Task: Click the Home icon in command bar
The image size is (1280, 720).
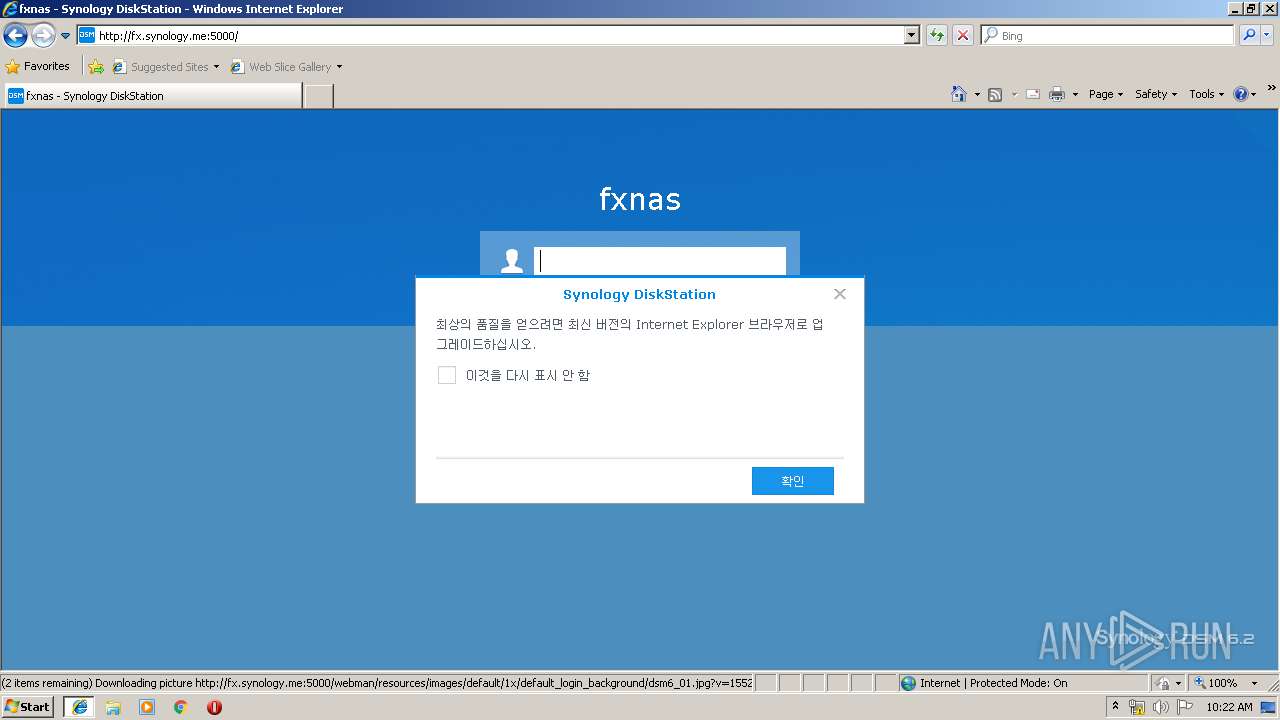Action: 959,94
